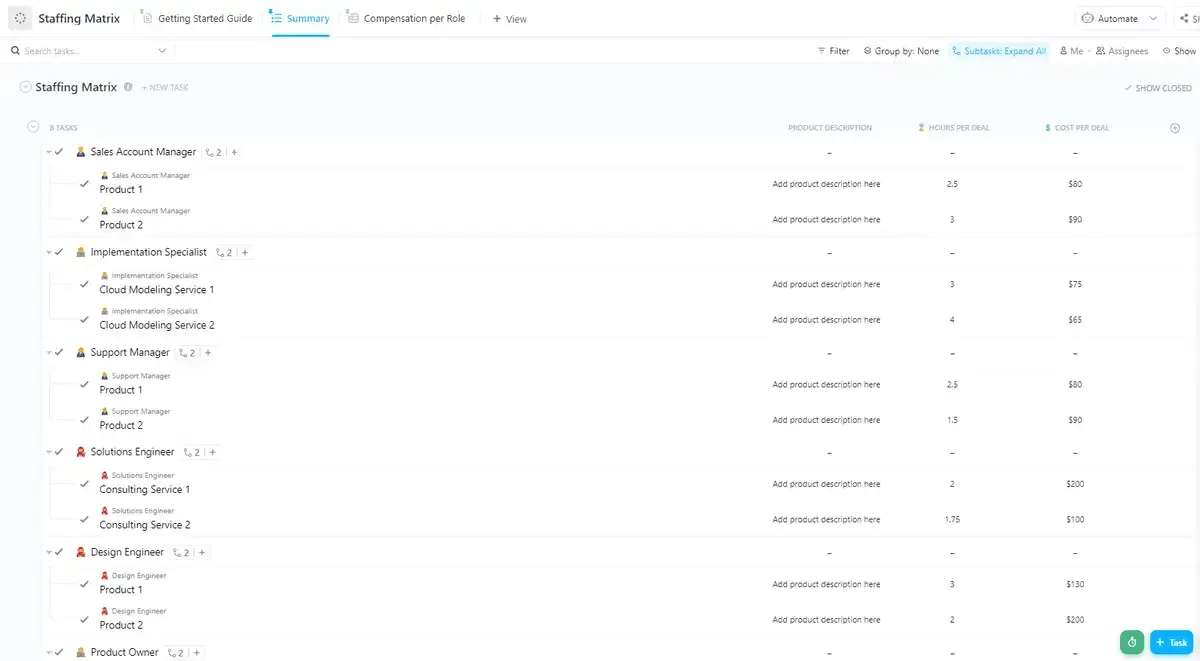This screenshot has height=661, width=1200.
Task: Collapse the Design Engineer task
Action: pyautogui.click(x=48, y=552)
